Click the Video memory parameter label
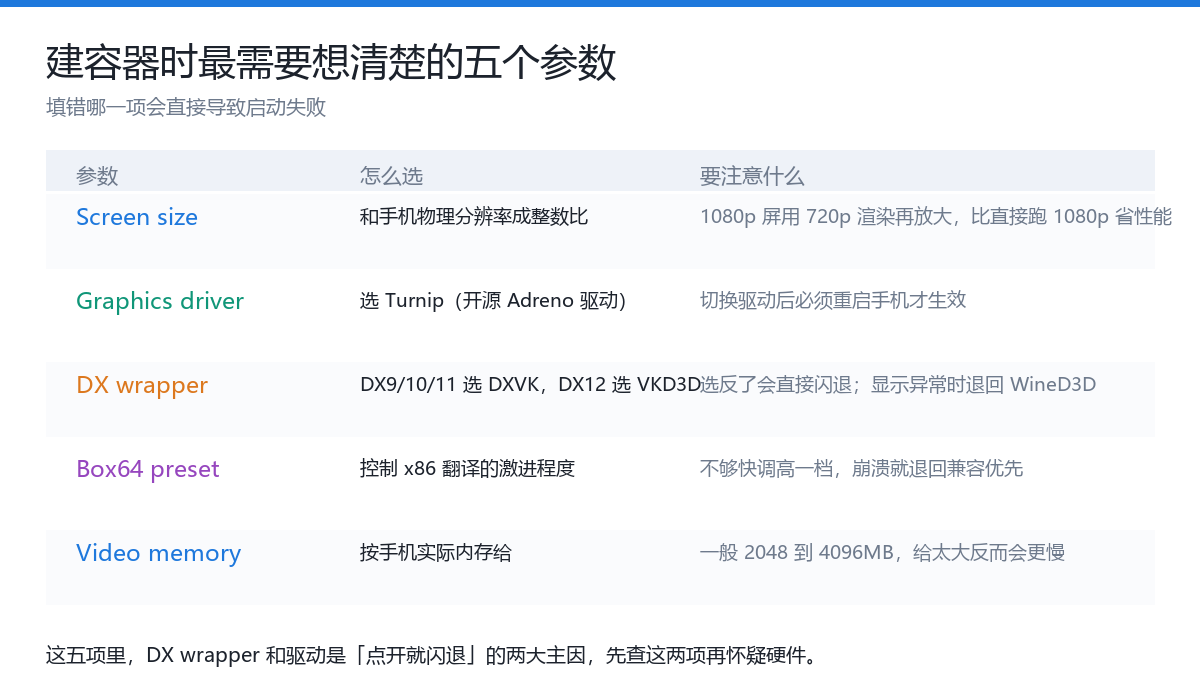 coord(158,553)
